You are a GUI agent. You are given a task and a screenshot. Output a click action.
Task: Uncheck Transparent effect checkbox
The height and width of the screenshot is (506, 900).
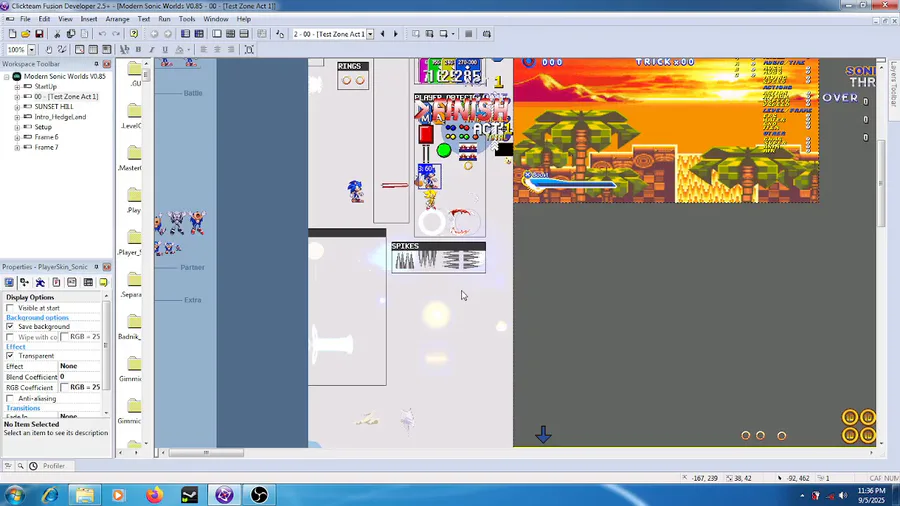pos(10,356)
